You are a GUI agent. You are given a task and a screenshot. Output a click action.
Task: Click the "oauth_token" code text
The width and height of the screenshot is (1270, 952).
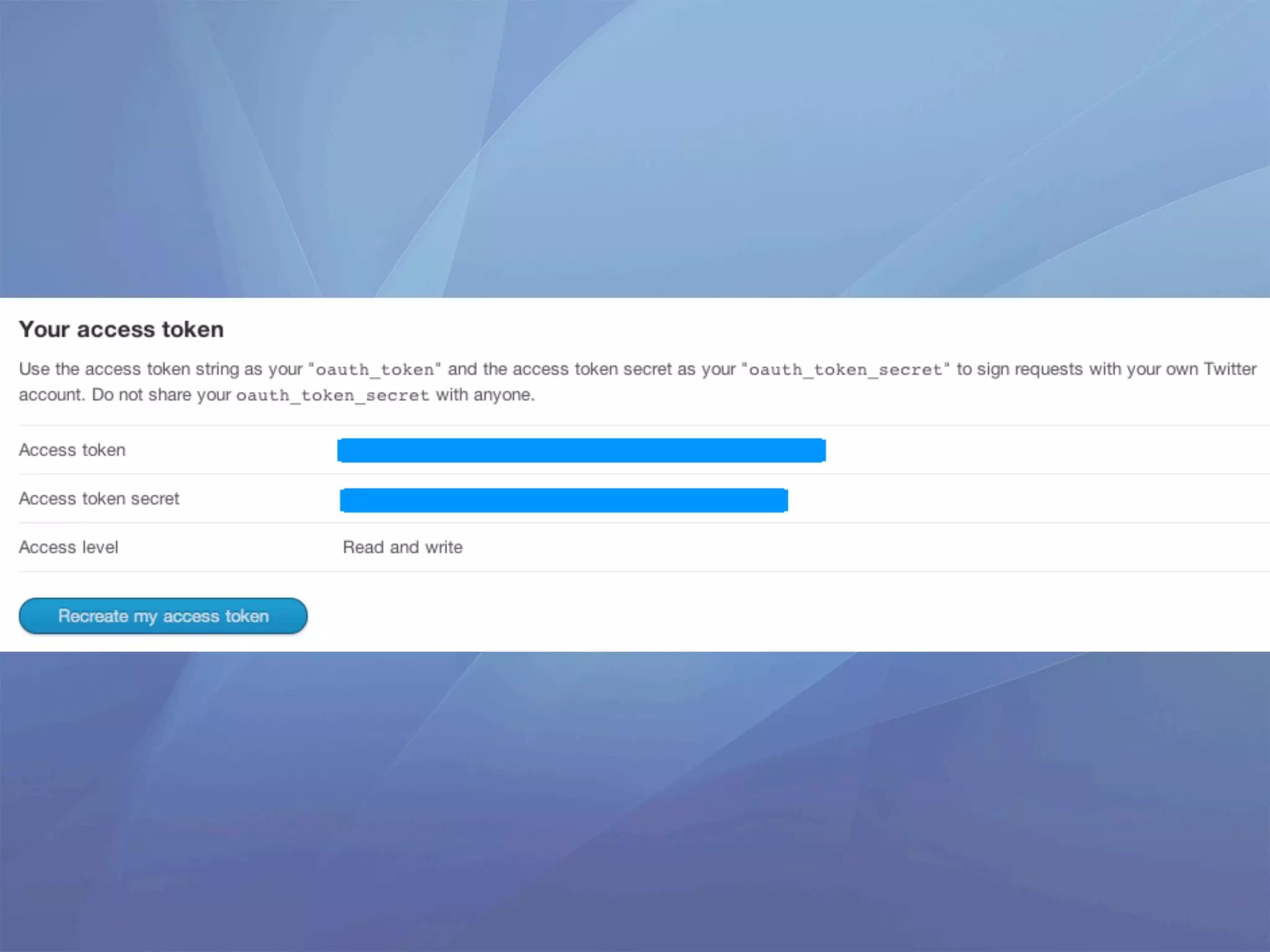pyautogui.click(x=375, y=370)
